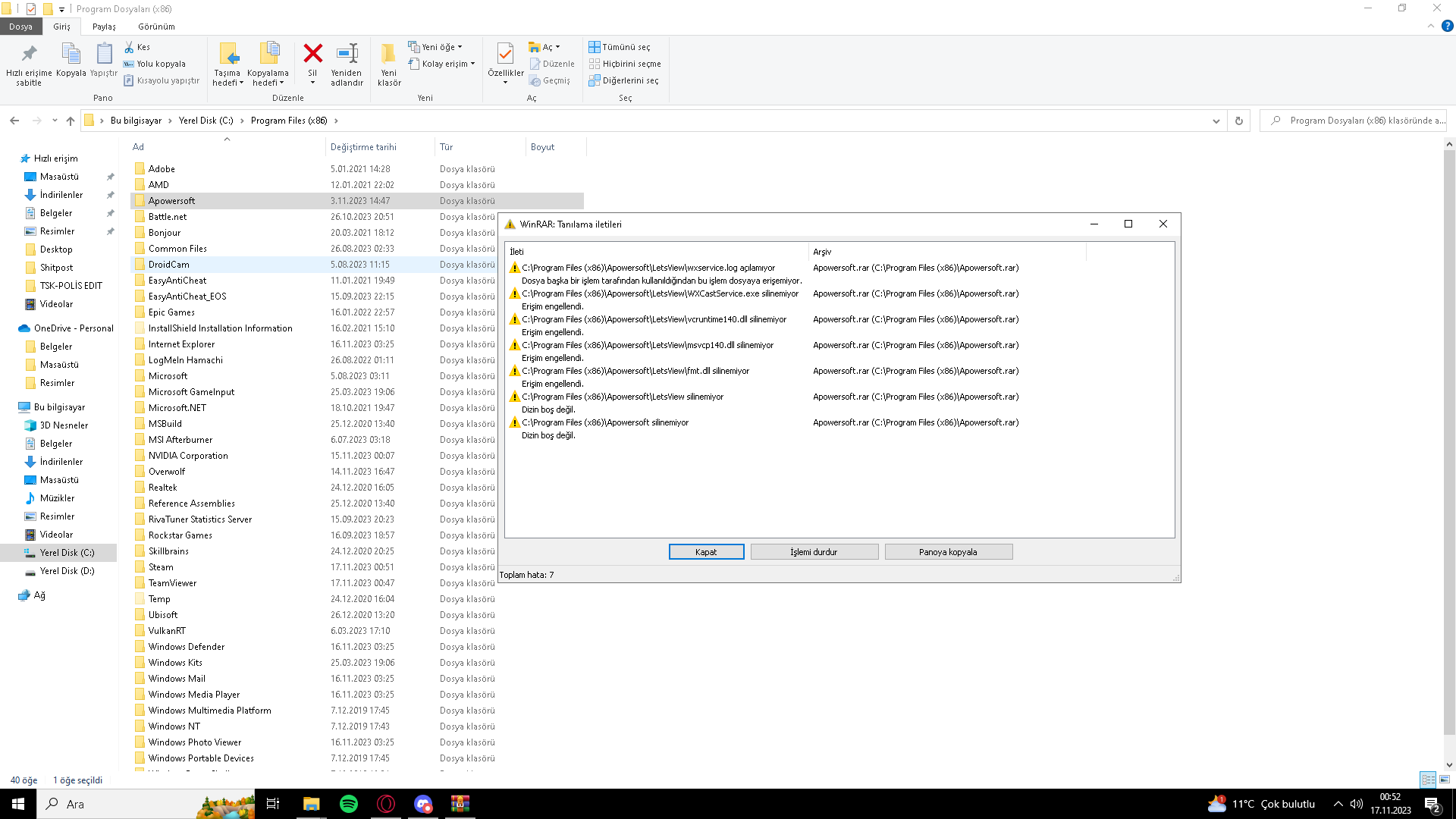Switch to large thumbnails view toggle

point(1445,780)
